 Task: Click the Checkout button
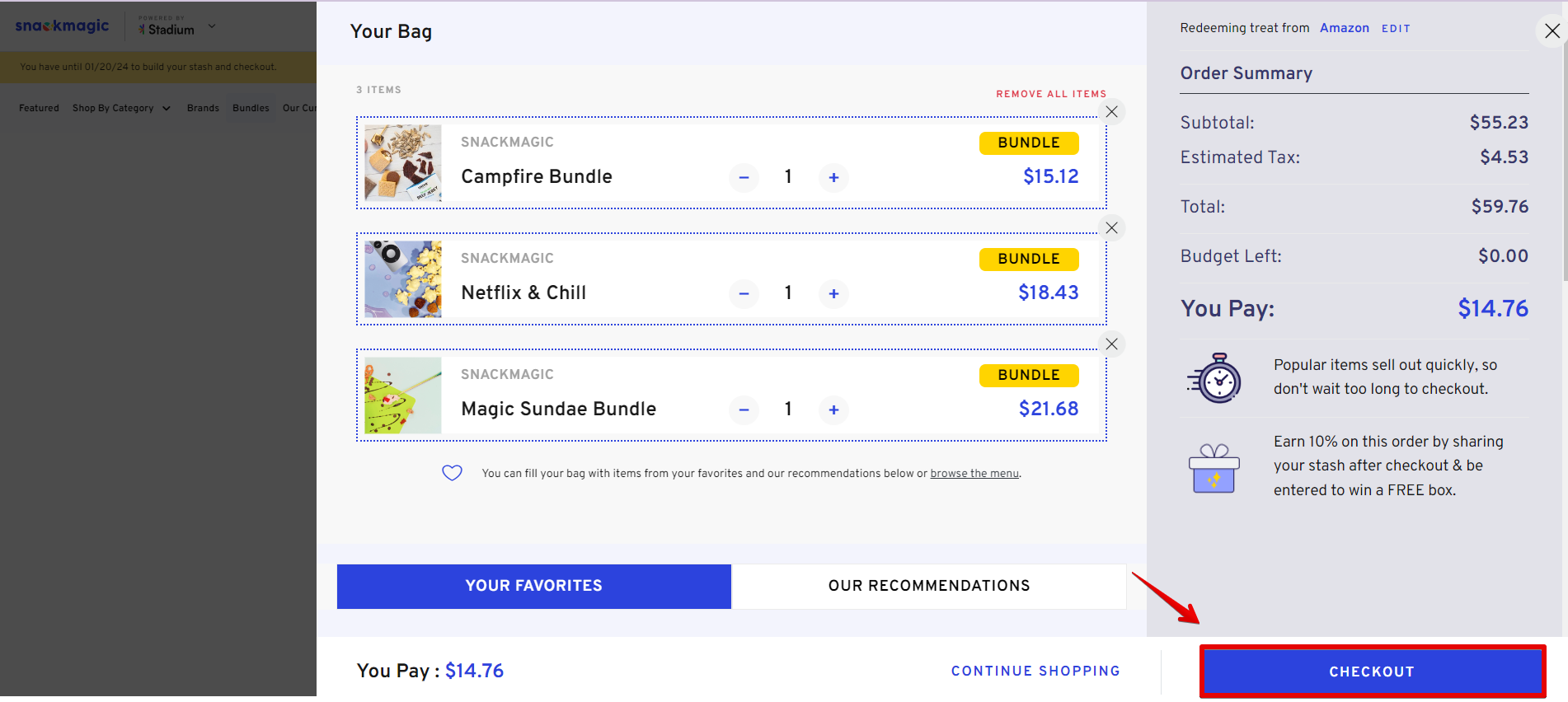[1372, 672]
